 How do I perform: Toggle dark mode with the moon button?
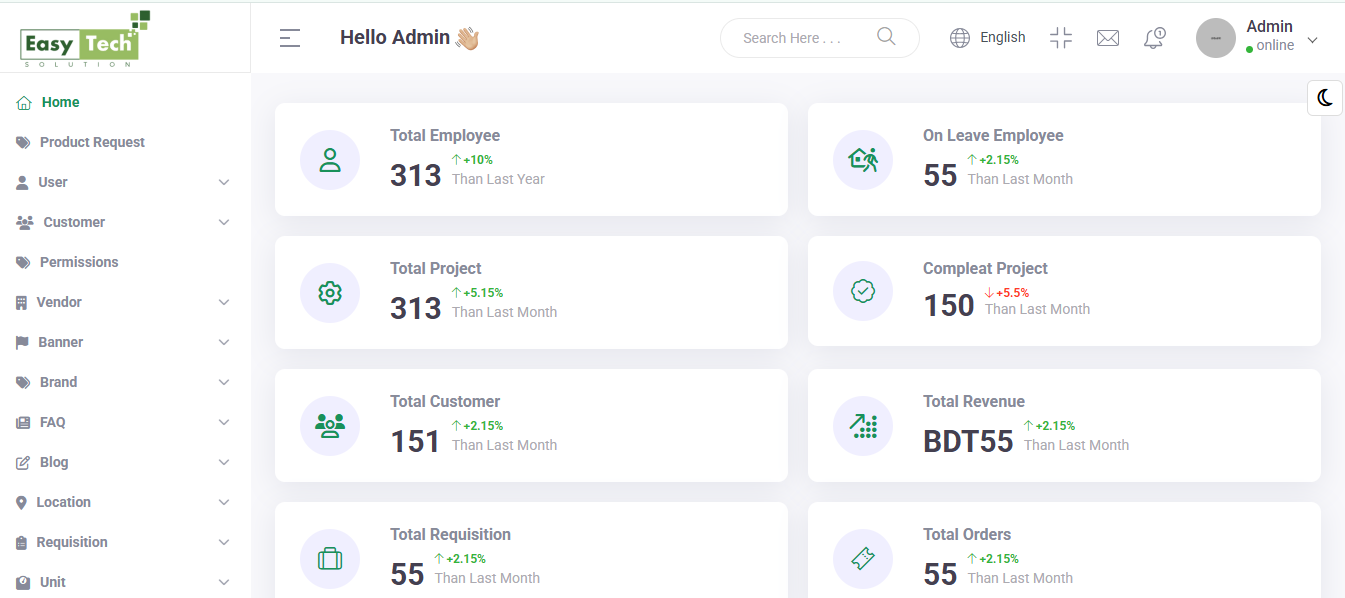pyautogui.click(x=1324, y=97)
